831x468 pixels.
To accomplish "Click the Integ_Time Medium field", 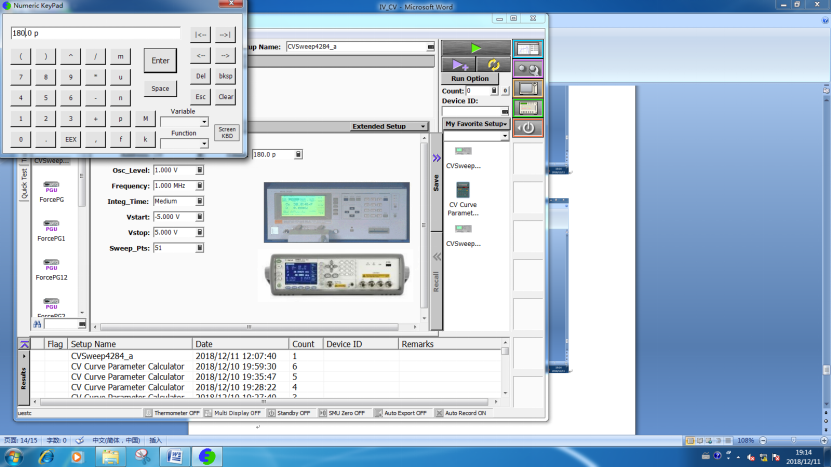I will (x=174, y=201).
